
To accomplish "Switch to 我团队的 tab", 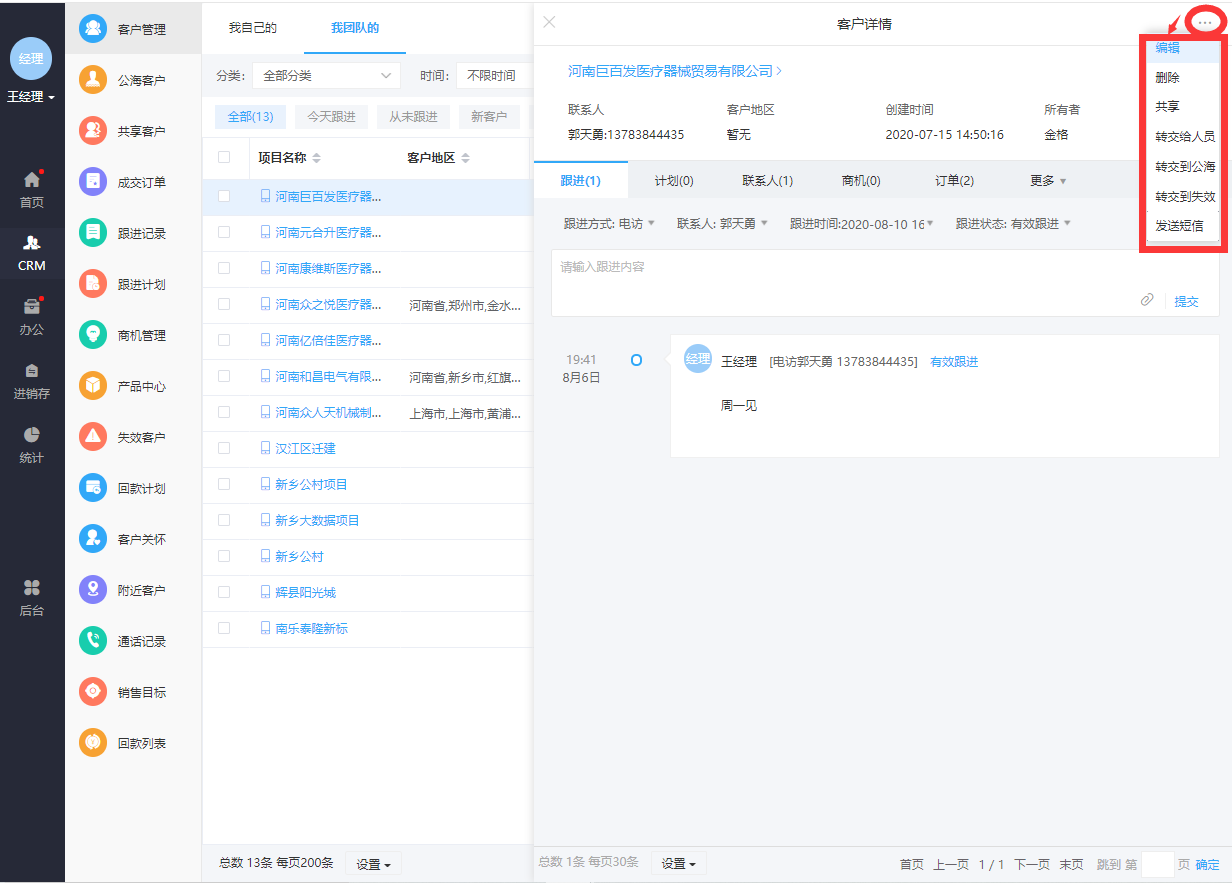I will tap(355, 27).
